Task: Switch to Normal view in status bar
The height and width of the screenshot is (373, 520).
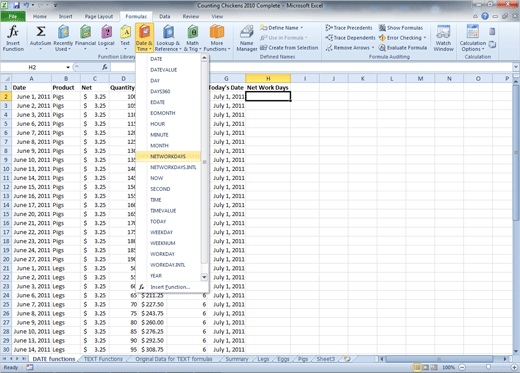Action: [x=417, y=367]
